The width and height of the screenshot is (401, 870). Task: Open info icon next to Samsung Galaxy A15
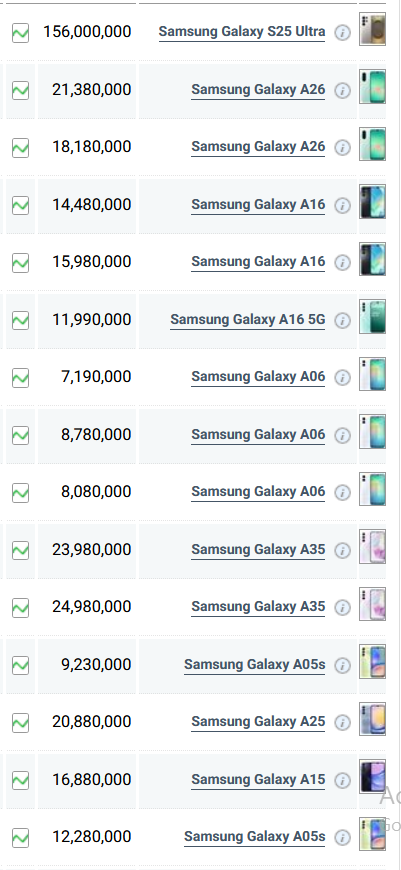pos(343,780)
